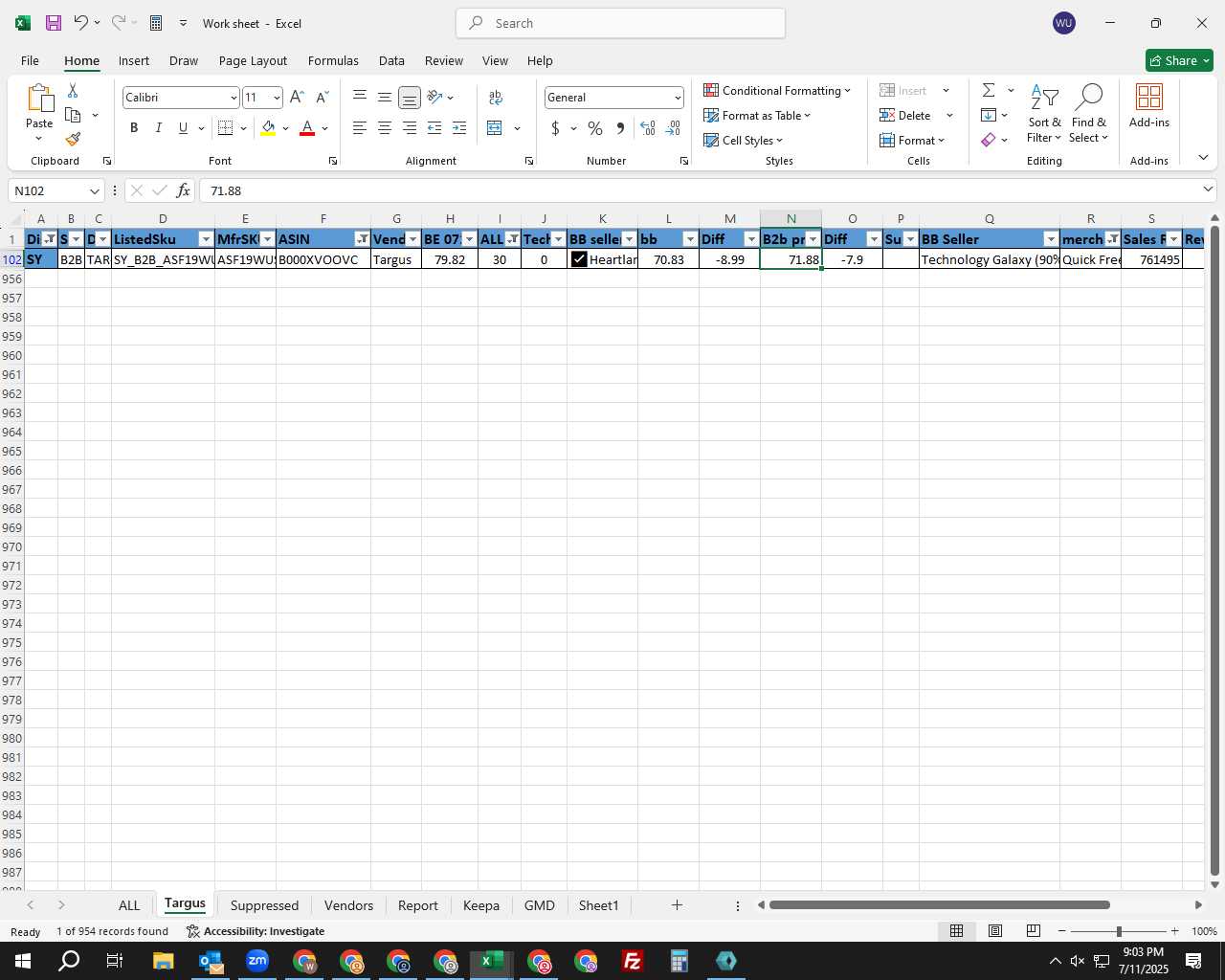Click the Share button
This screenshot has height=980, width=1225.
click(1179, 60)
